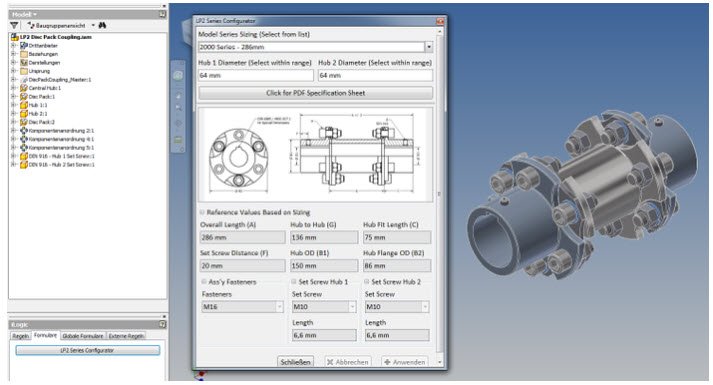713x385 pixels.
Task: Toggle the Ass'y Fasteners checkbox
Action: [x=204, y=281]
